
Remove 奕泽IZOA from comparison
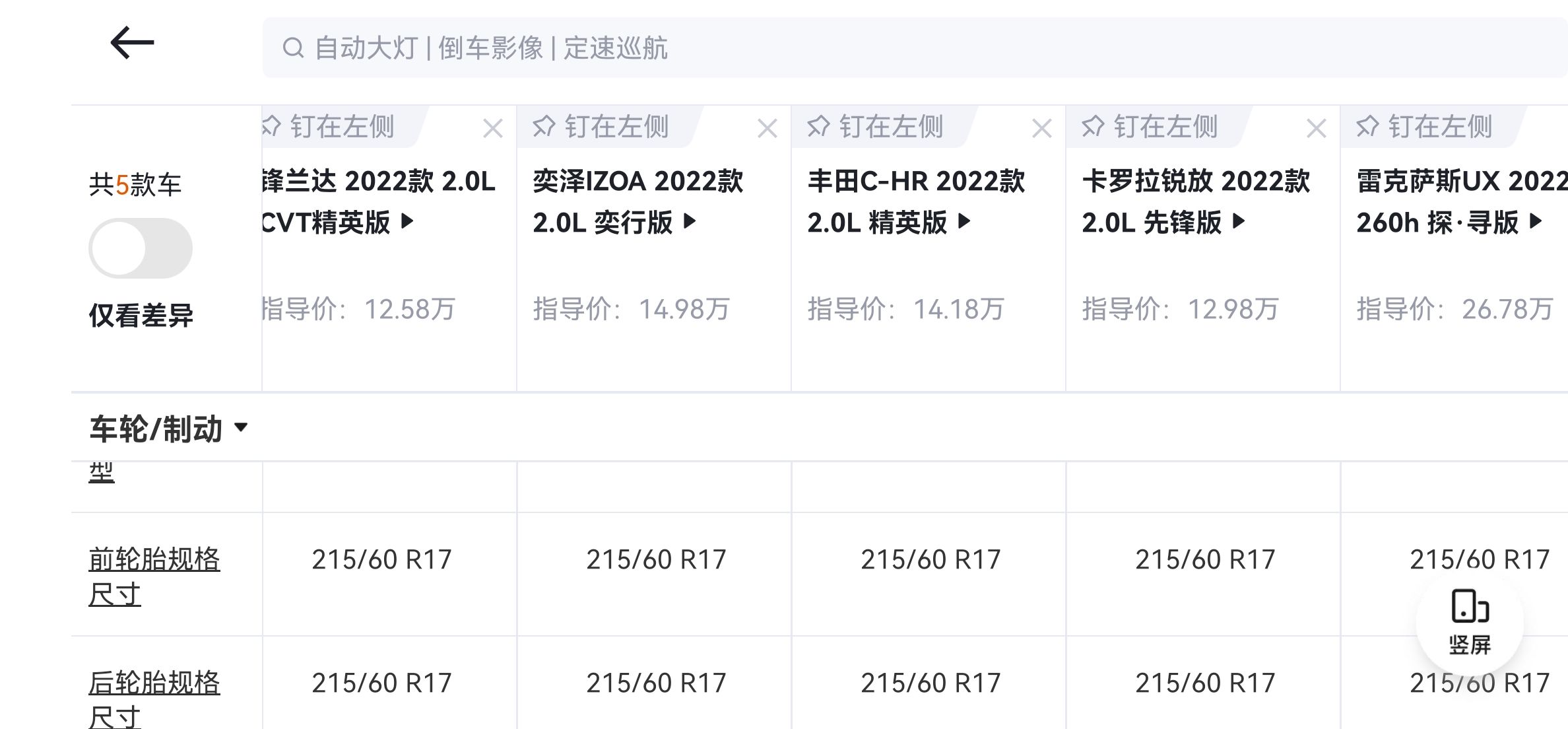[768, 128]
